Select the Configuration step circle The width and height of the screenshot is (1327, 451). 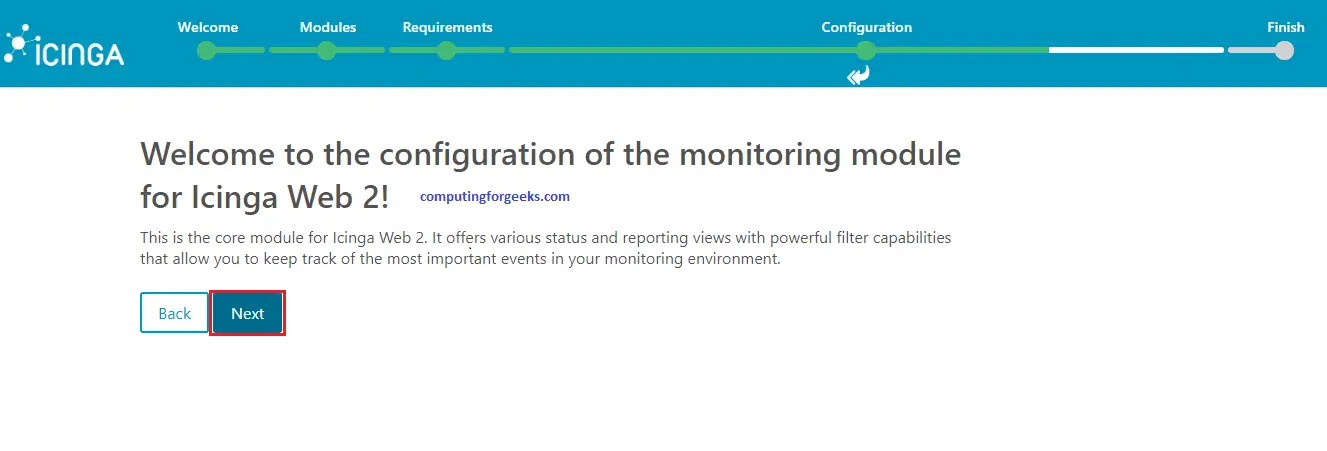(866, 50)
